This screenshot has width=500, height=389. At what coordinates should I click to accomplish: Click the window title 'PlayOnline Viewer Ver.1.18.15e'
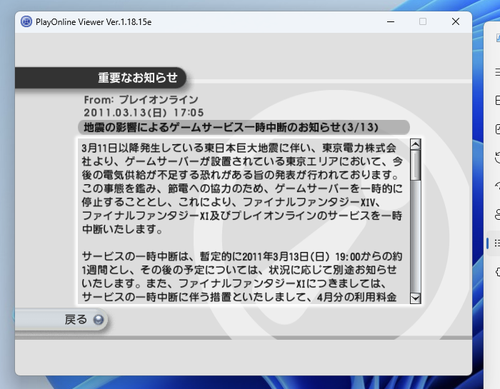tap(93, 22)
